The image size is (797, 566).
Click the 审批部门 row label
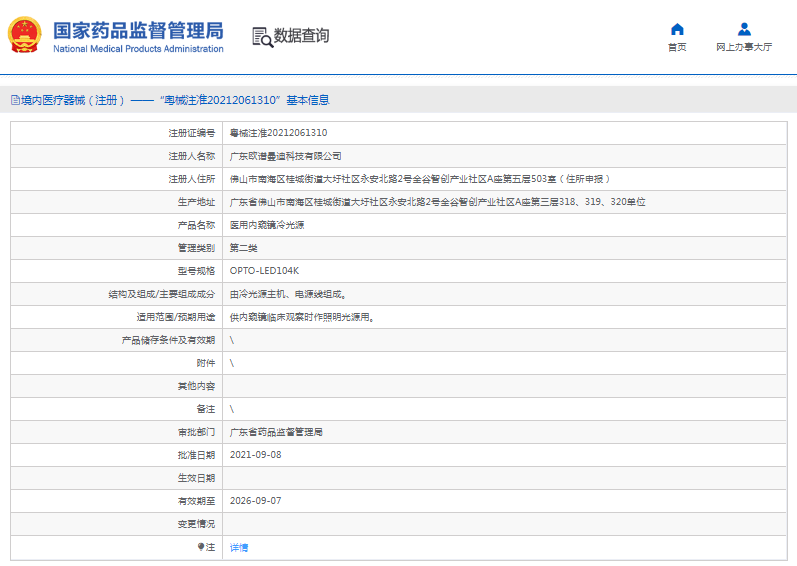196,432
